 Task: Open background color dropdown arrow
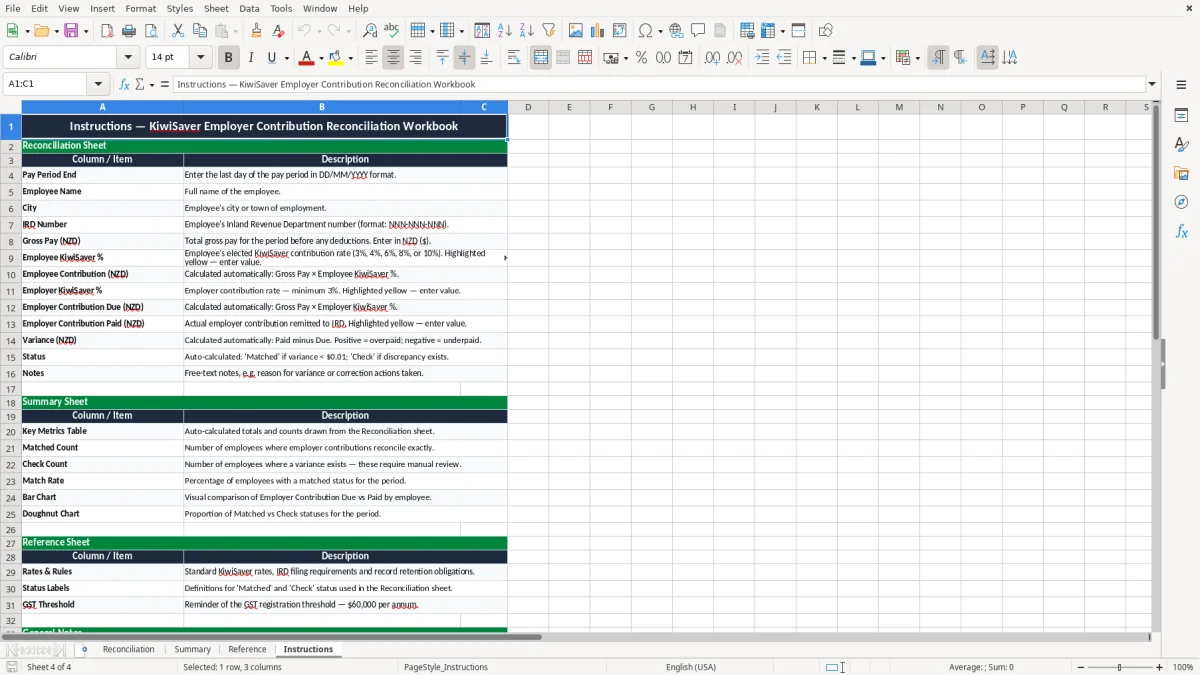coord(351,58)
